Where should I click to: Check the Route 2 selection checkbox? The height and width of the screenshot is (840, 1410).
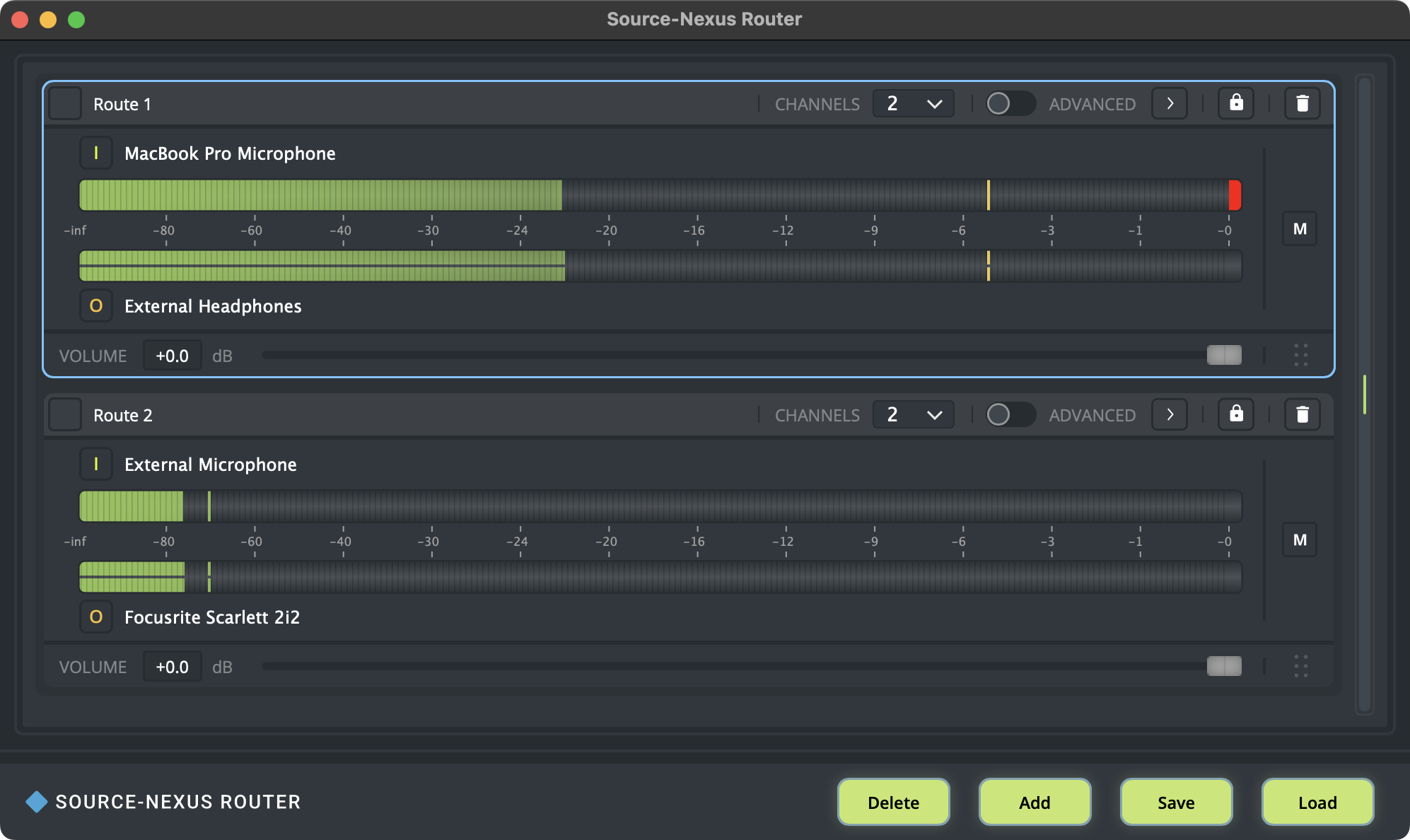click(65, 414)
